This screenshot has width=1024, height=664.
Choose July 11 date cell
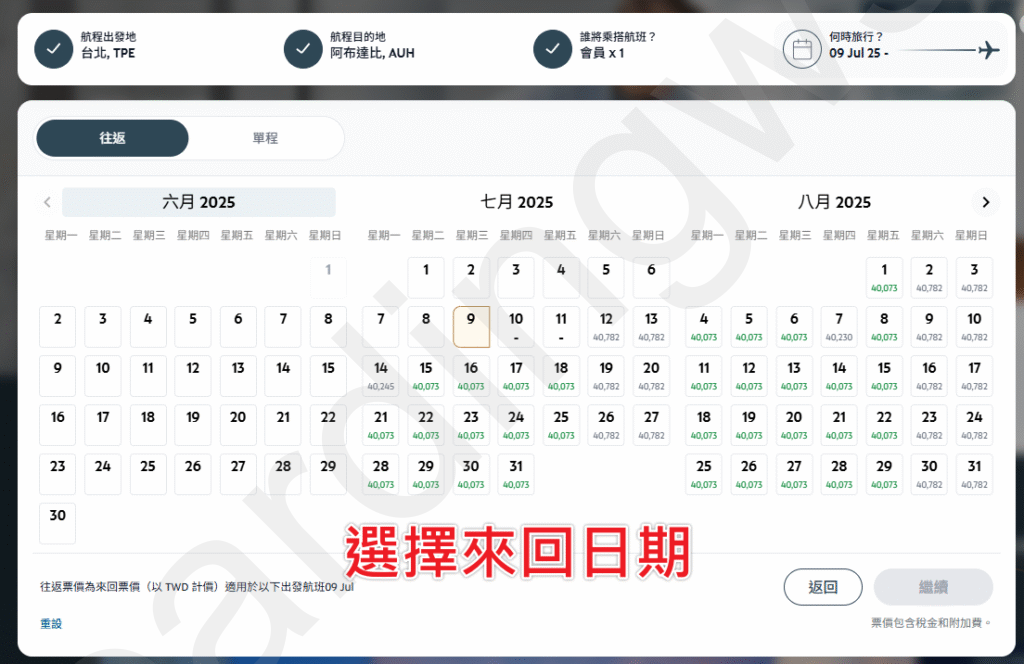(x=561, y=326)
